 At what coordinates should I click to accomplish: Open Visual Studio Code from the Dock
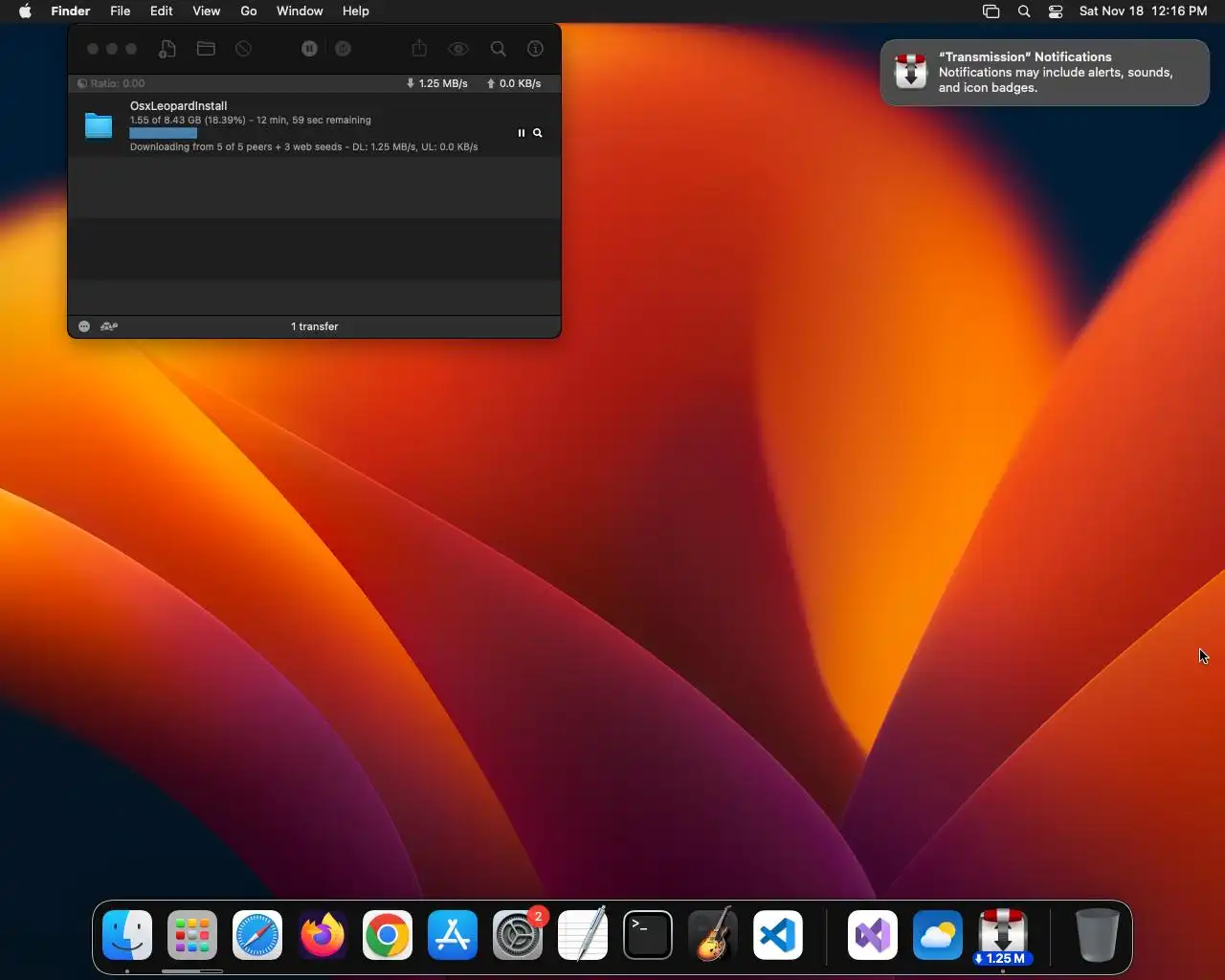click(x=778, y=935)
